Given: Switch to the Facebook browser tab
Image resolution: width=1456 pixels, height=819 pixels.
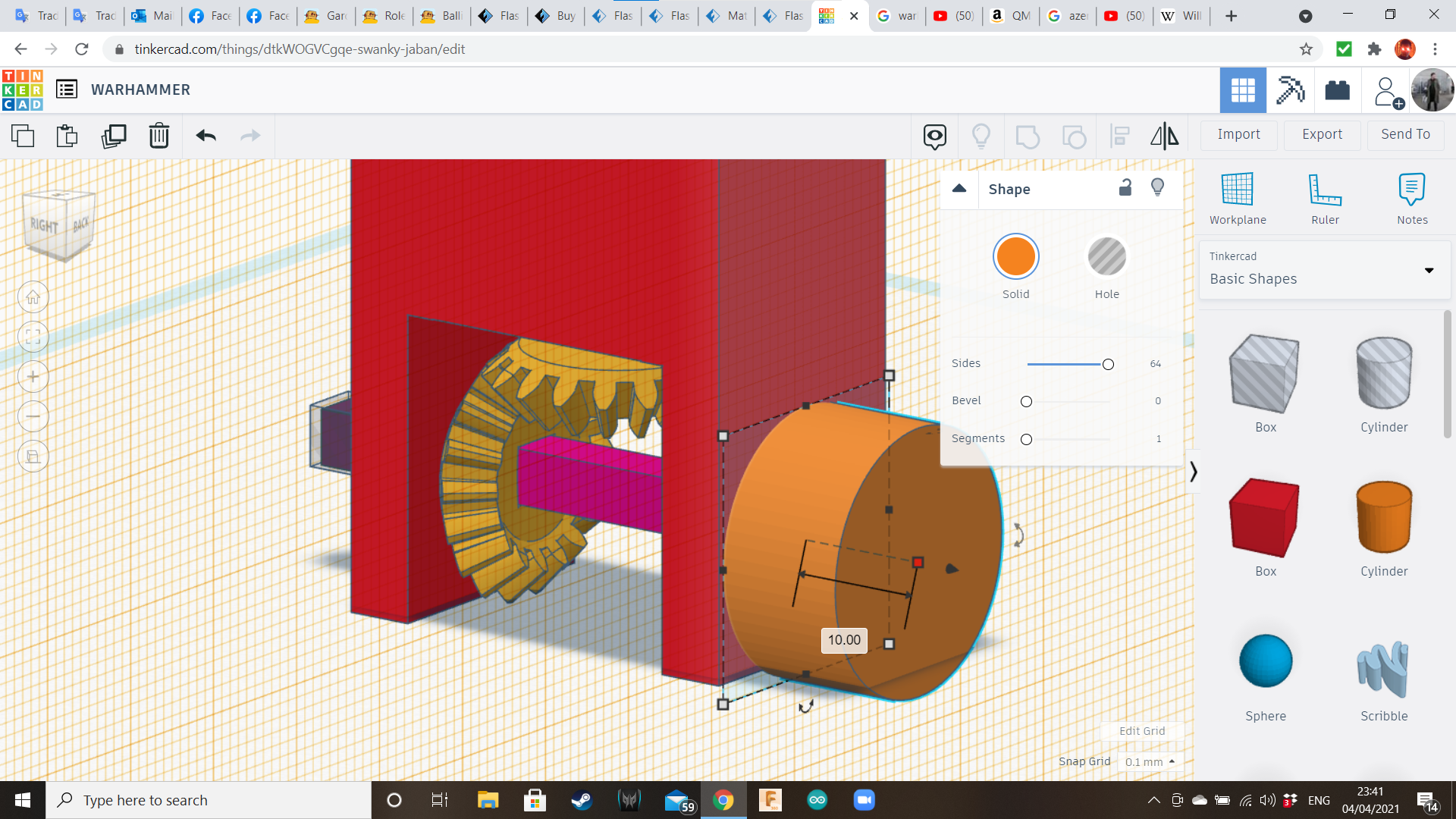Looking at the screenshot, I should [212, 16].
